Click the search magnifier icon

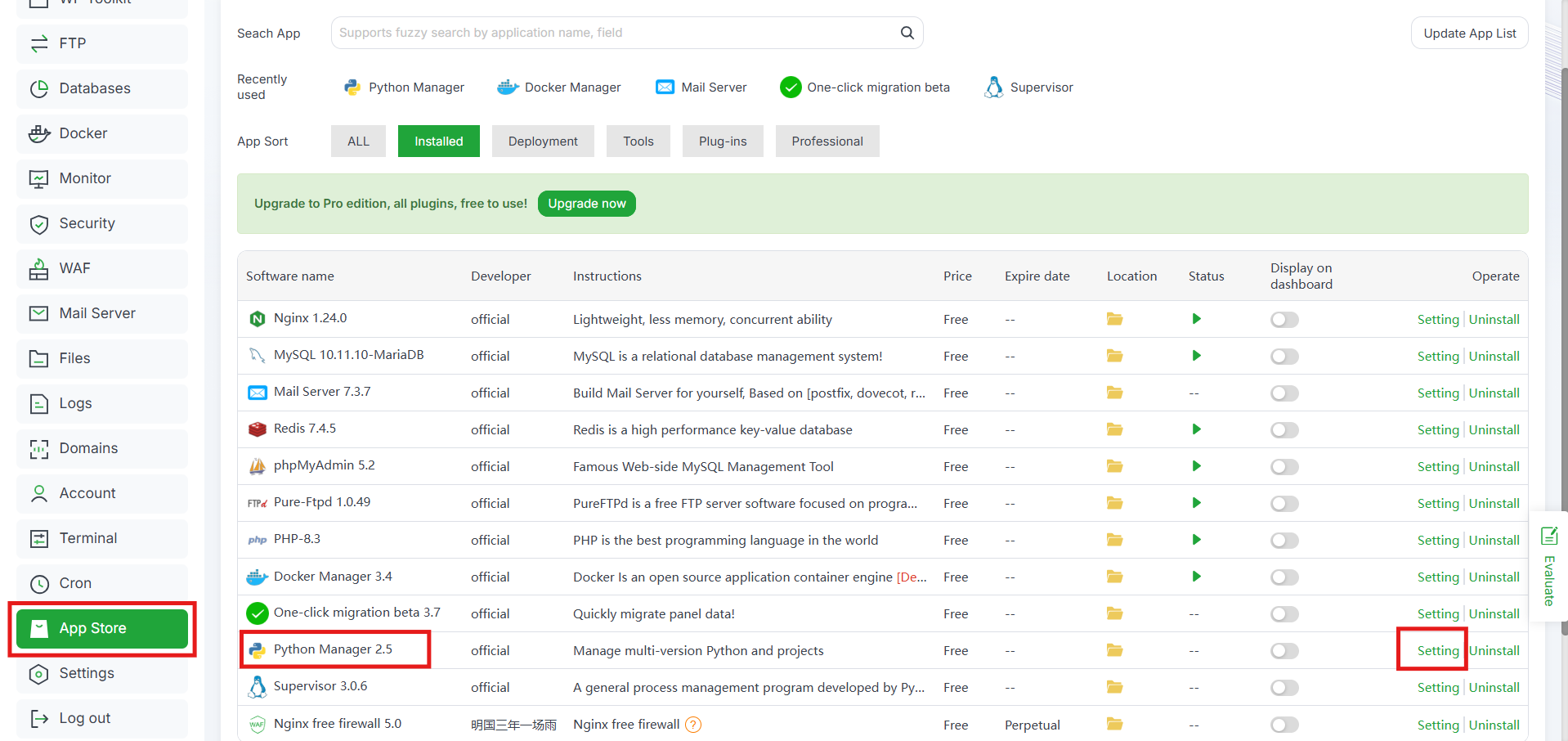(x=907, y=33)
